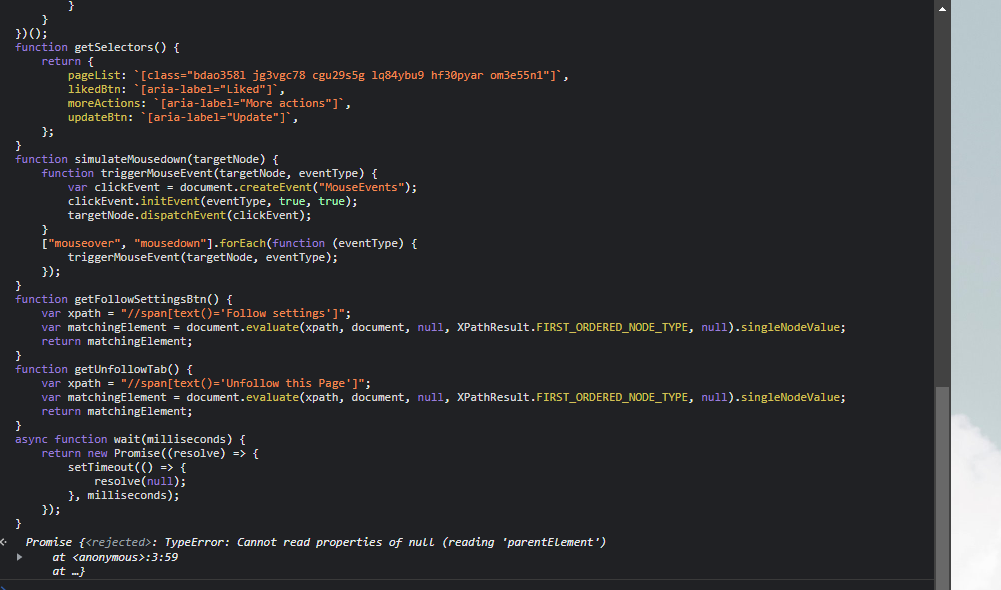Expand the rejected Promise error details triangle
This screenshot has width=1001, height=590.
point(19,557)
